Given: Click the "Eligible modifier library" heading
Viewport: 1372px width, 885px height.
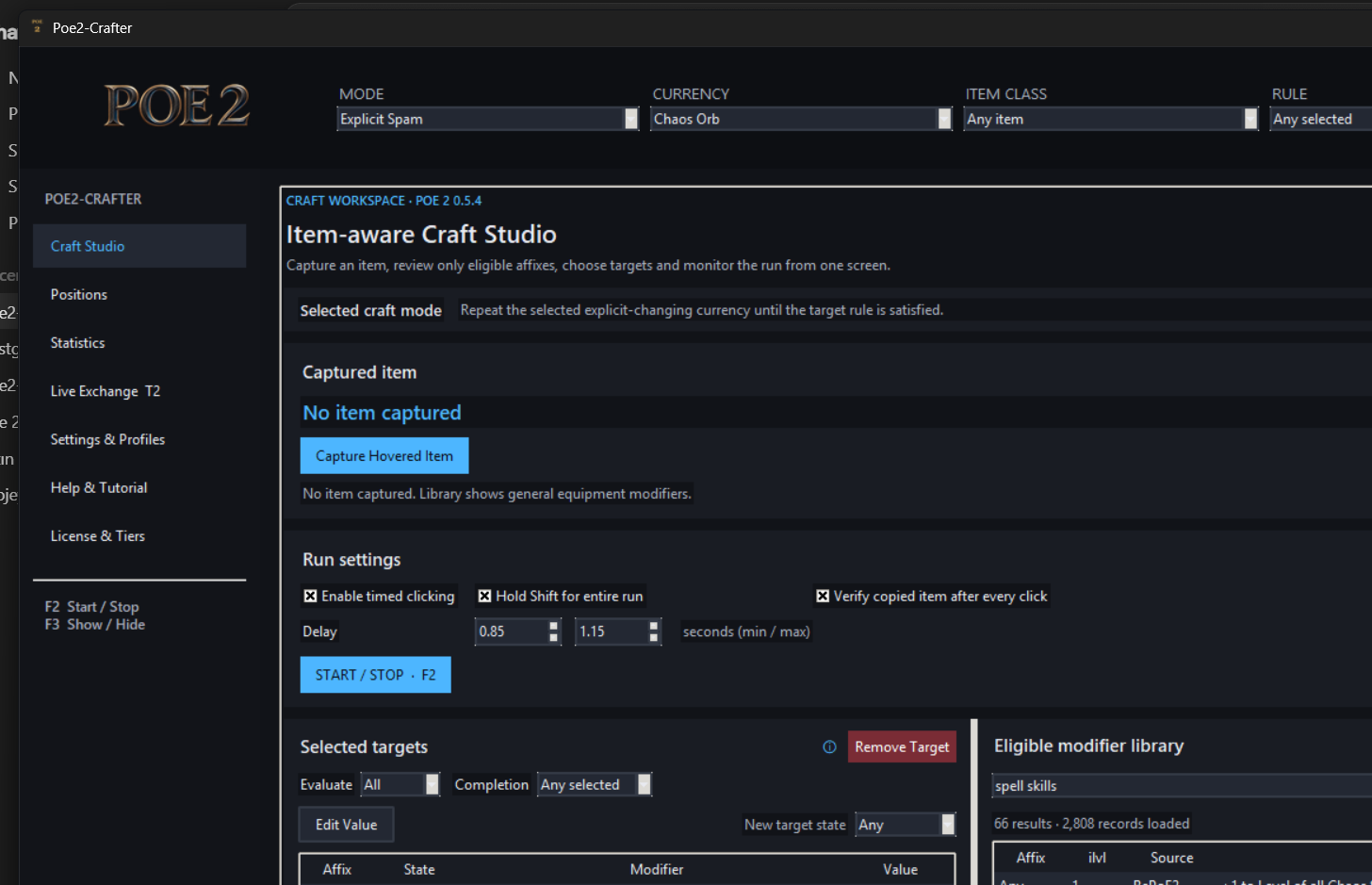Looking at the screenshot, I should coord(1088,746).
